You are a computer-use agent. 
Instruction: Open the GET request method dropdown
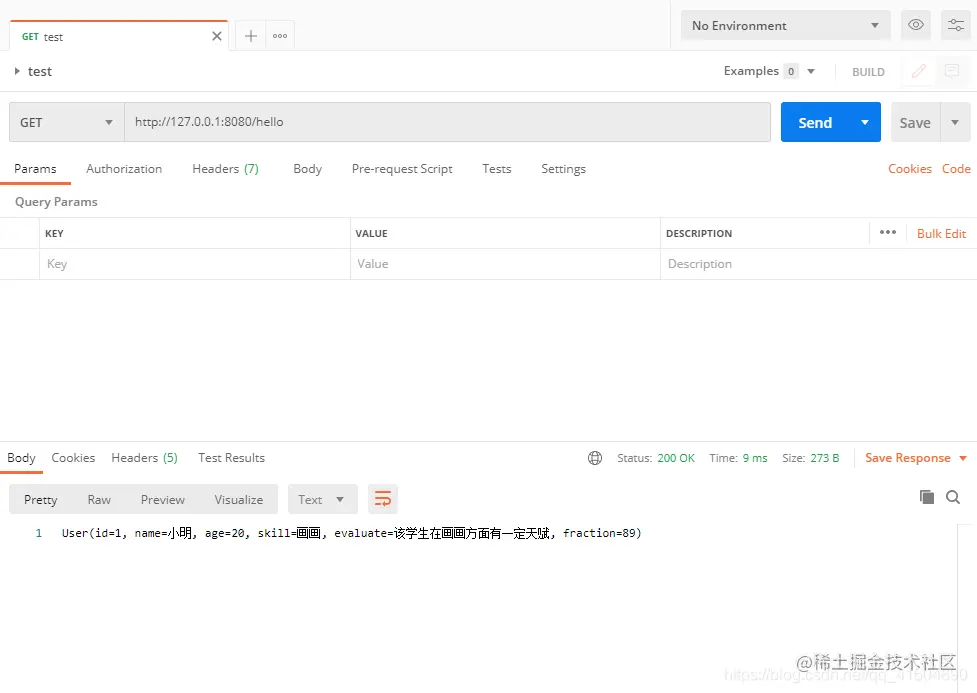pyautogui.click(x=65, y=121)
